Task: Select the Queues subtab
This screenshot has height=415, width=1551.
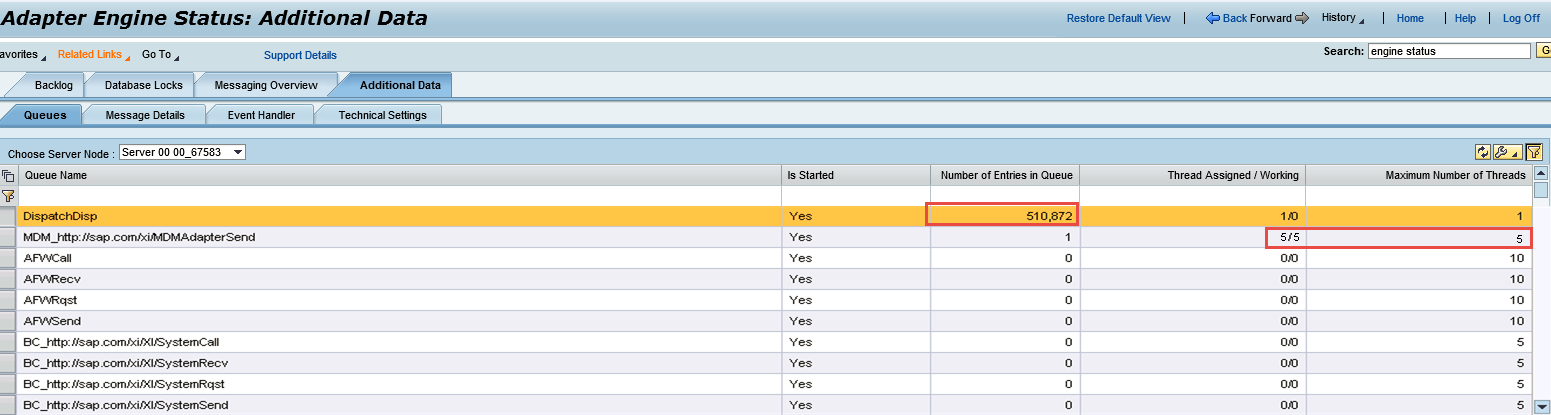Action: (x=45, y=115)
